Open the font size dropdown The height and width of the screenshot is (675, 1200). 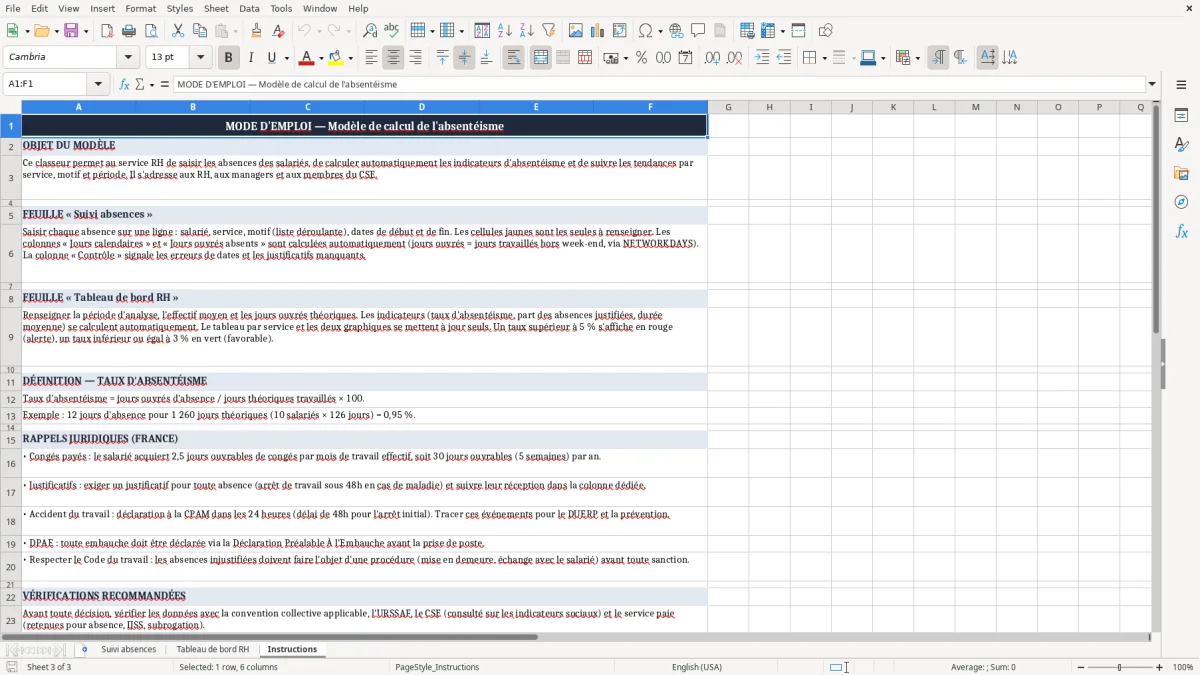click(200, 58)
